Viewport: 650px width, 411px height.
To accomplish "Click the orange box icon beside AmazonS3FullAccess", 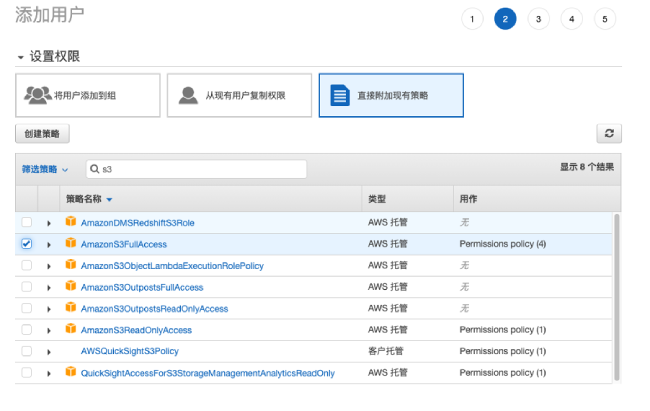I will click(71, 243).
